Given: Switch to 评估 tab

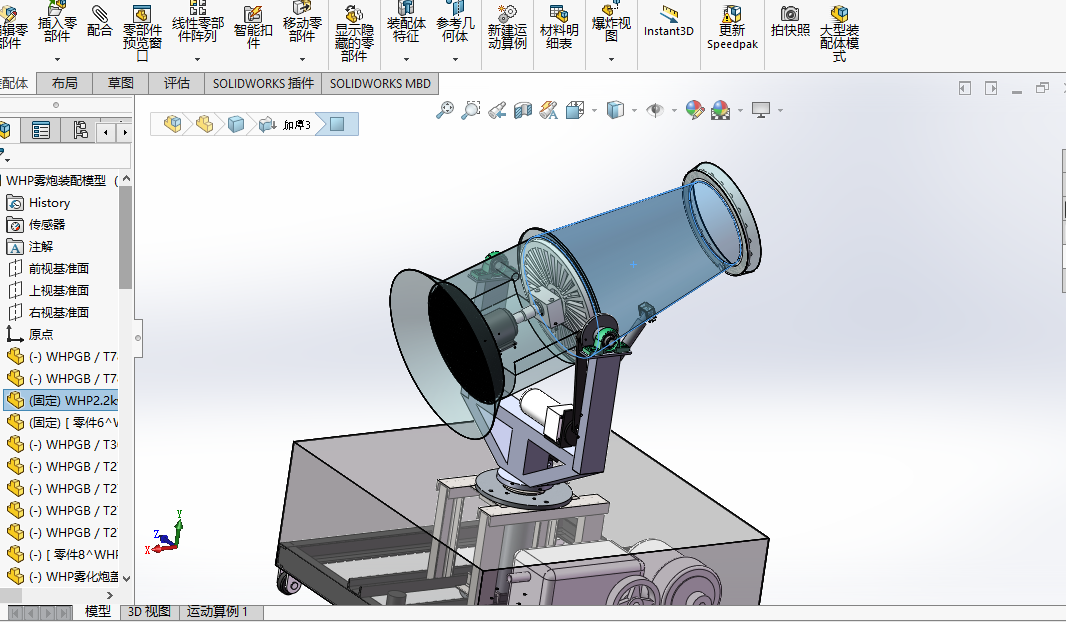Looking at the screenshot, I should [x=176, y=83].
